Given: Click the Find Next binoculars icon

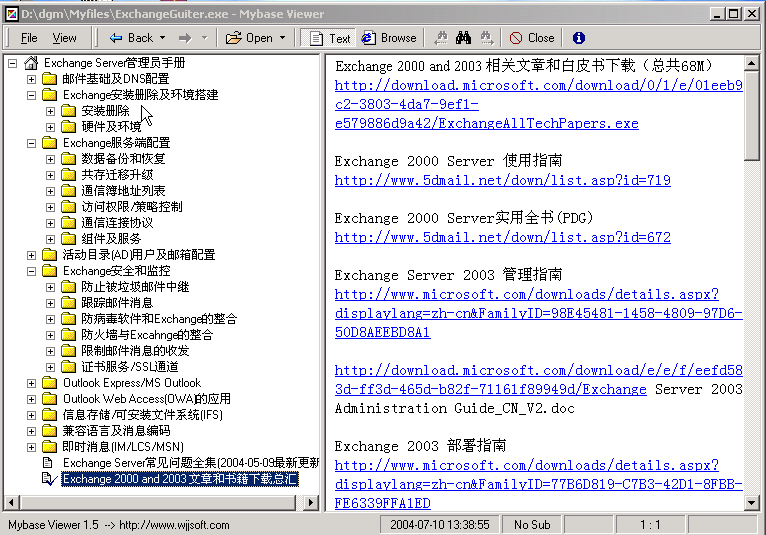Looking at the screenshot, I should [x=486, y=38].
